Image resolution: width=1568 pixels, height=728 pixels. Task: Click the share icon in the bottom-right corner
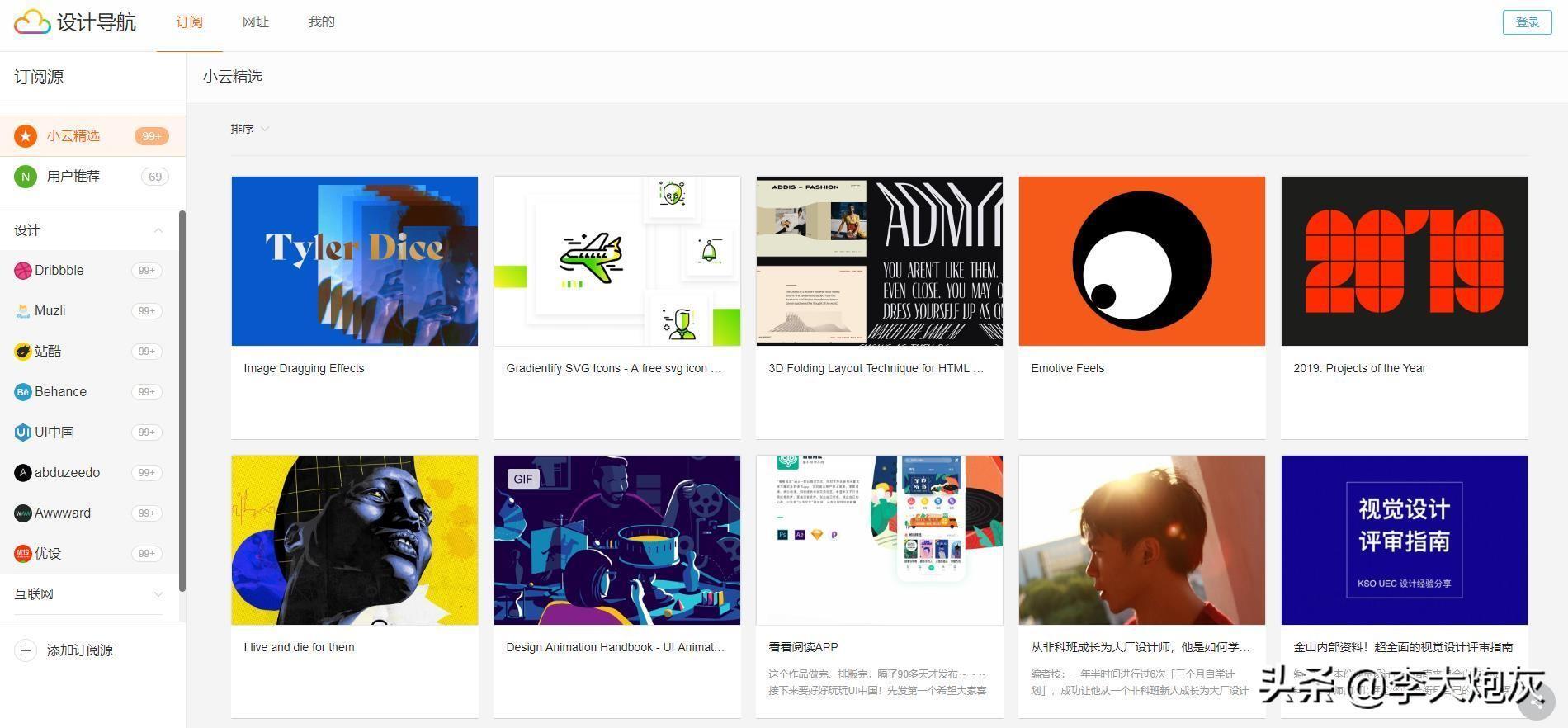pos(1536,702)
